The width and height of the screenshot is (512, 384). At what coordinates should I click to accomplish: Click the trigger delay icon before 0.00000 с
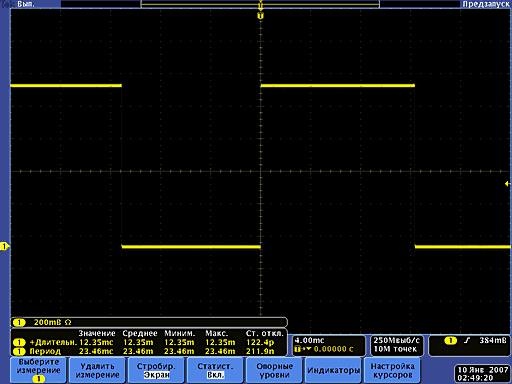click(x=302, y=349)
